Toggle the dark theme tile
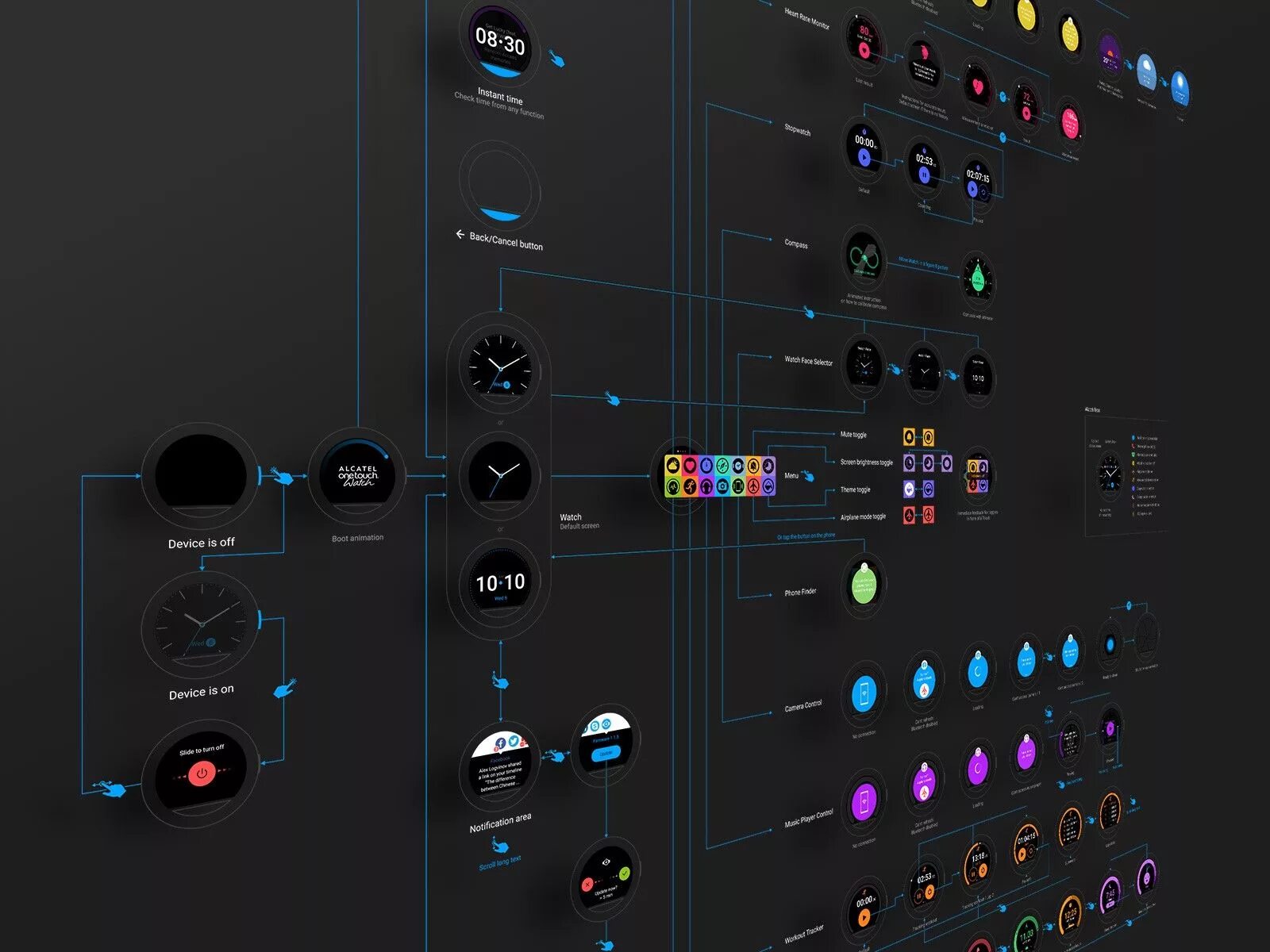Image resolution: width=1270 pixels, height=952 pixels. point(929,489)
